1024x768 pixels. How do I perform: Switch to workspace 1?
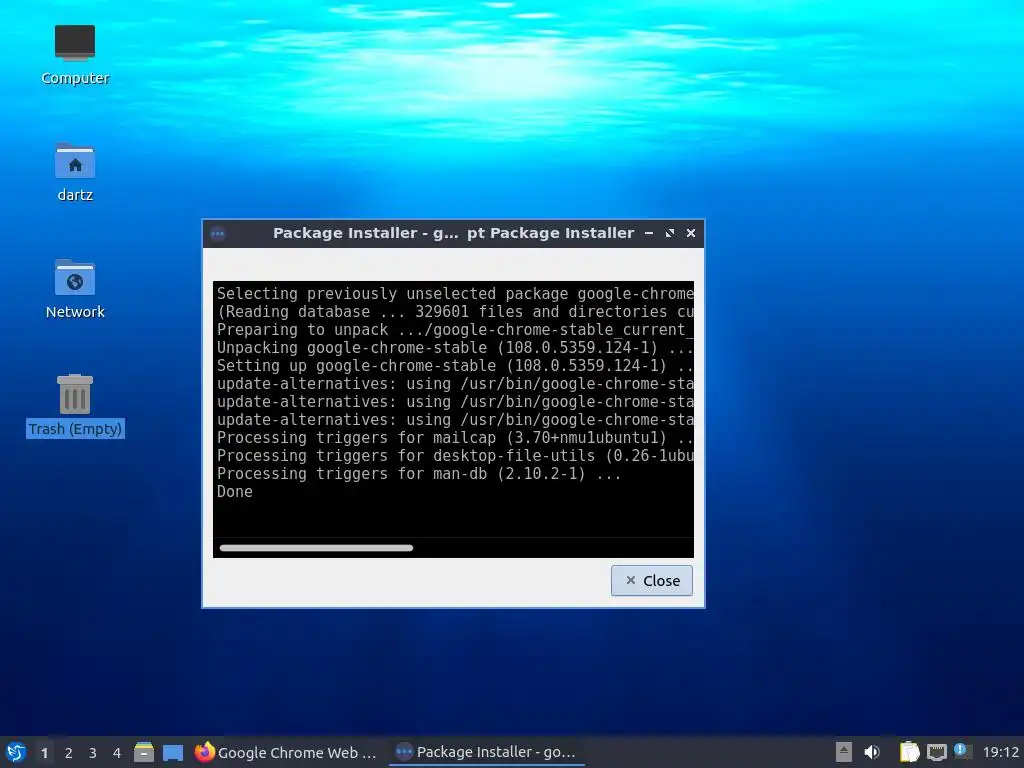click(44, 753)
